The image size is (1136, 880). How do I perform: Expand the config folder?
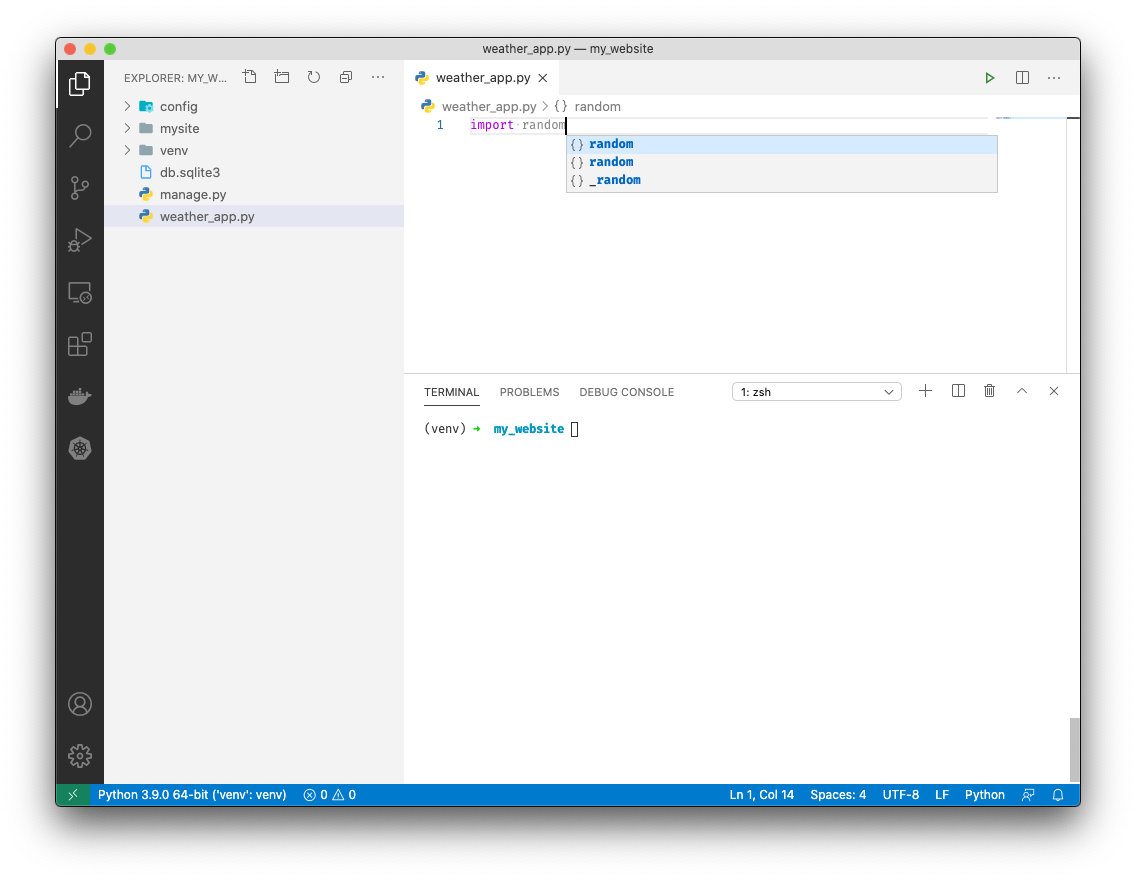(178, 107)
